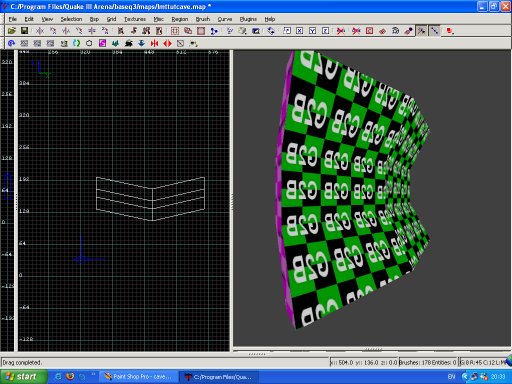This screenshot has height=384, width=512.
Task: Click the red outward-pointing diamond arrows icon
Action: [167, 43]
